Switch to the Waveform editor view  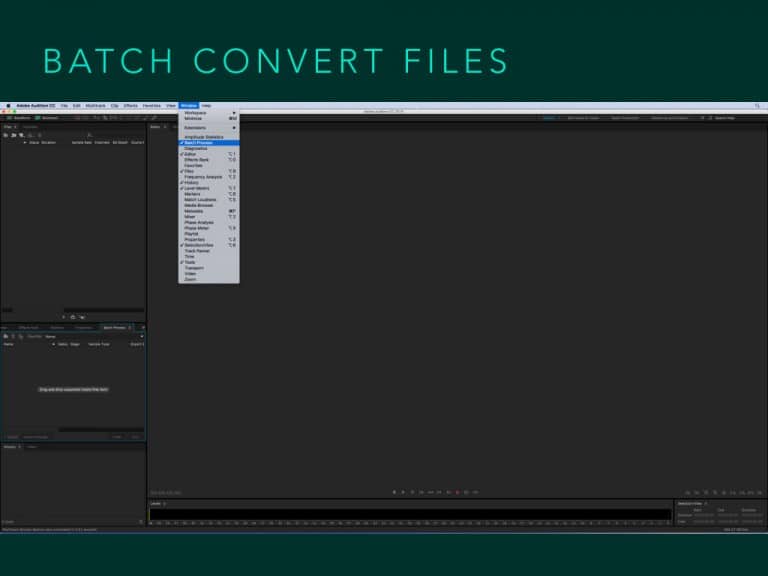tap(18, 118)
